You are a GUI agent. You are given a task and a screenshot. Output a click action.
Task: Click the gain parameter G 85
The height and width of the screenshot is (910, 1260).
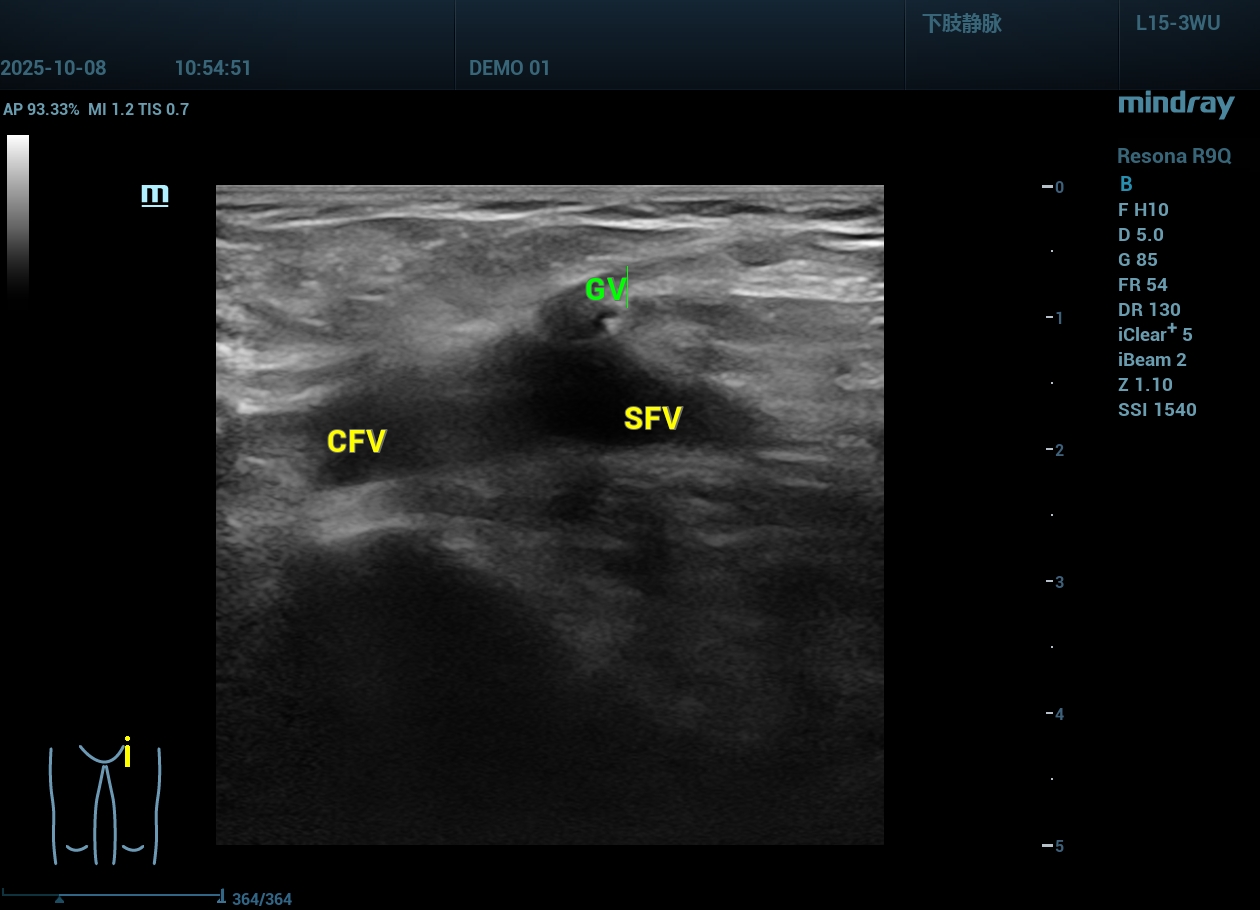(1138, 260)
